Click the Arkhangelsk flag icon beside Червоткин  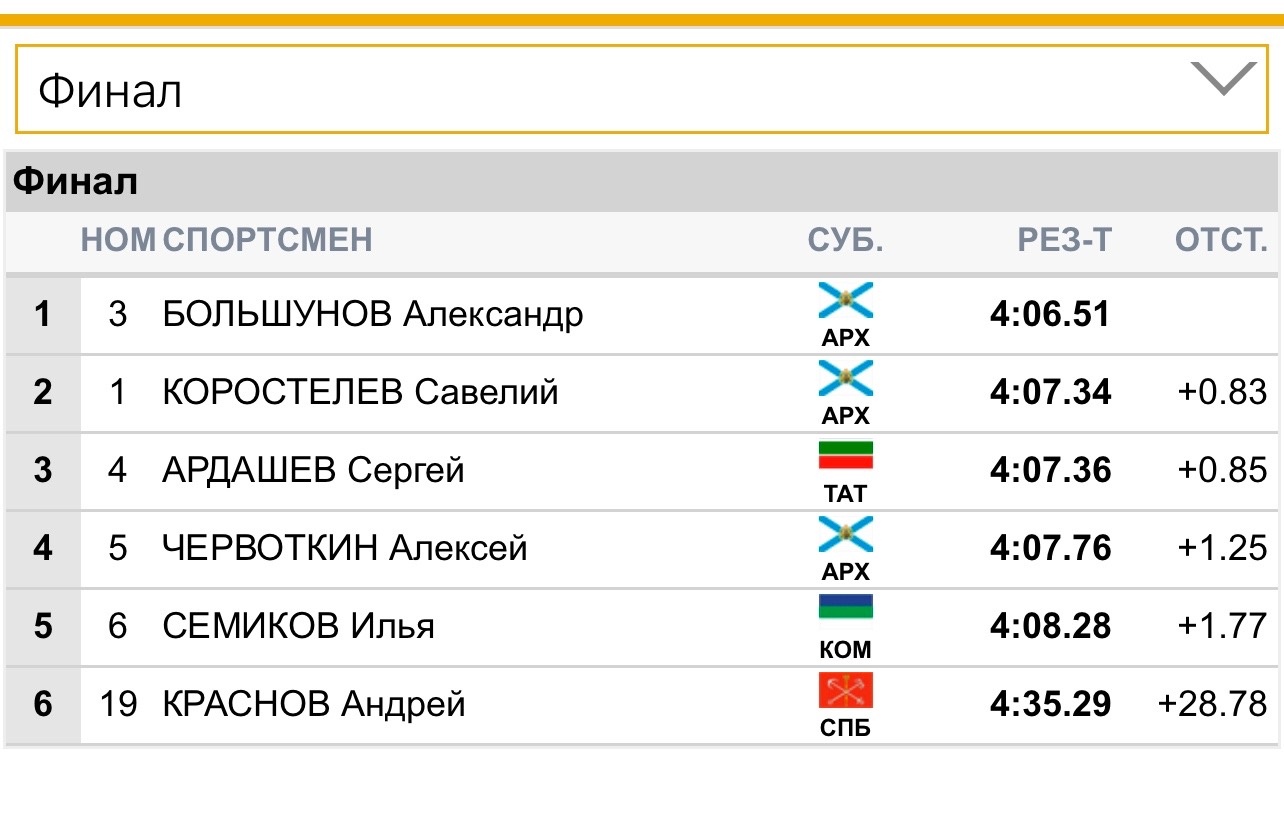coord(845,535)
